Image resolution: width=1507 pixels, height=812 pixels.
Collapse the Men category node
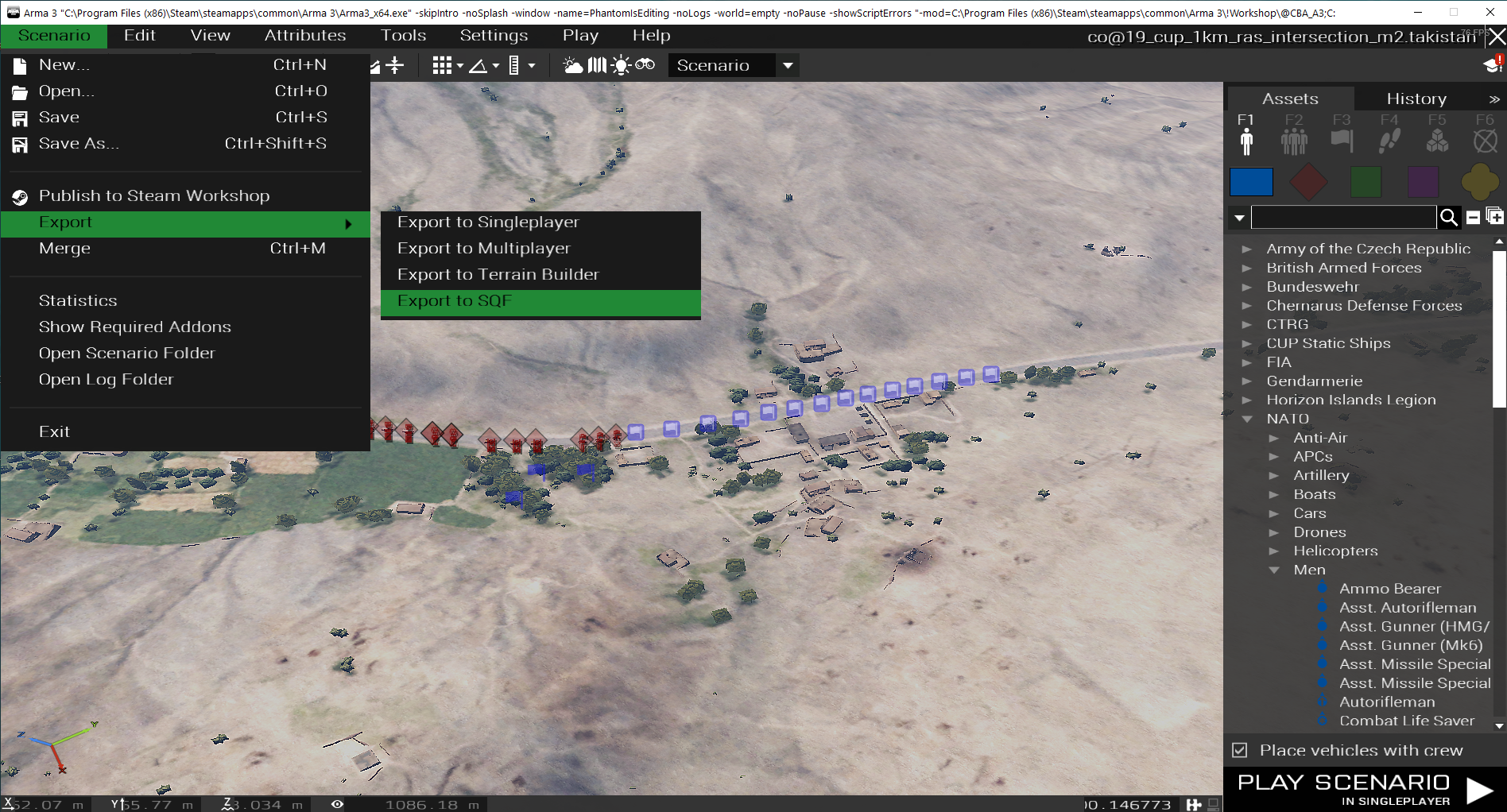(x=1274, y=570)
